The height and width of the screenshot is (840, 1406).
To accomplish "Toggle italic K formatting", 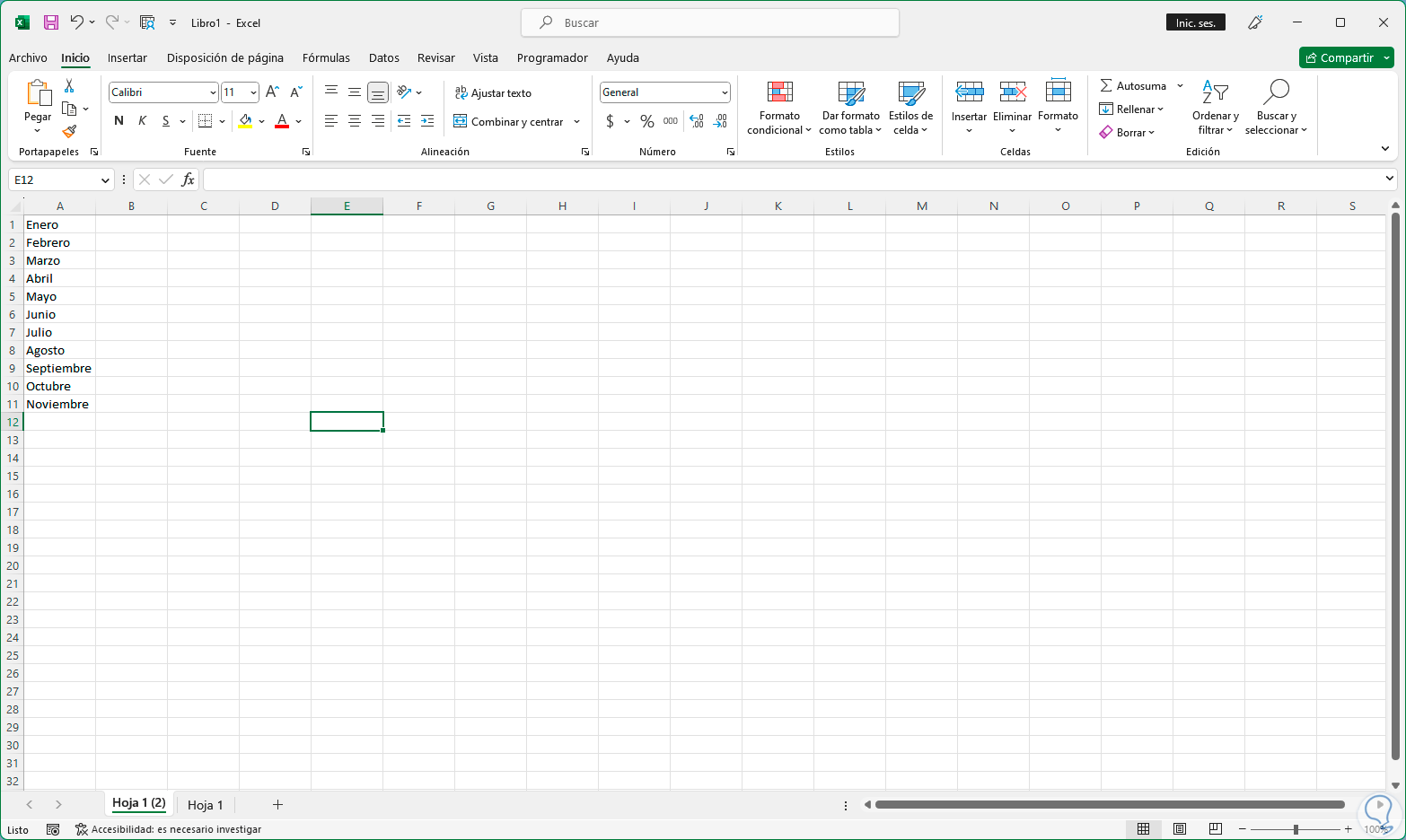I will click(x=142, y=121).
